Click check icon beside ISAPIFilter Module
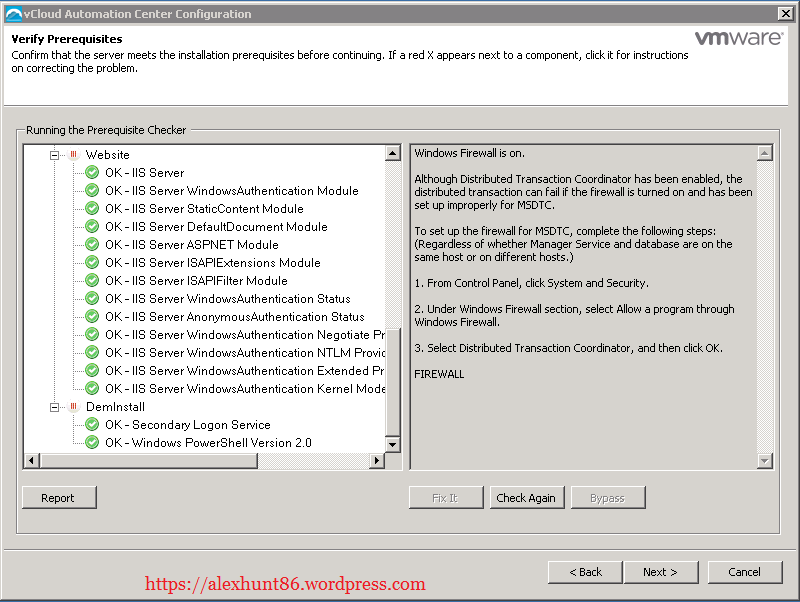 coord(92,280)
